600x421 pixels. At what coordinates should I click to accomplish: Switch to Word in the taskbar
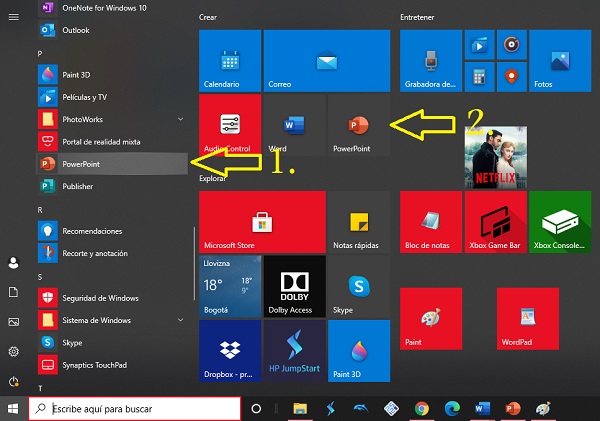pos(482,409)
